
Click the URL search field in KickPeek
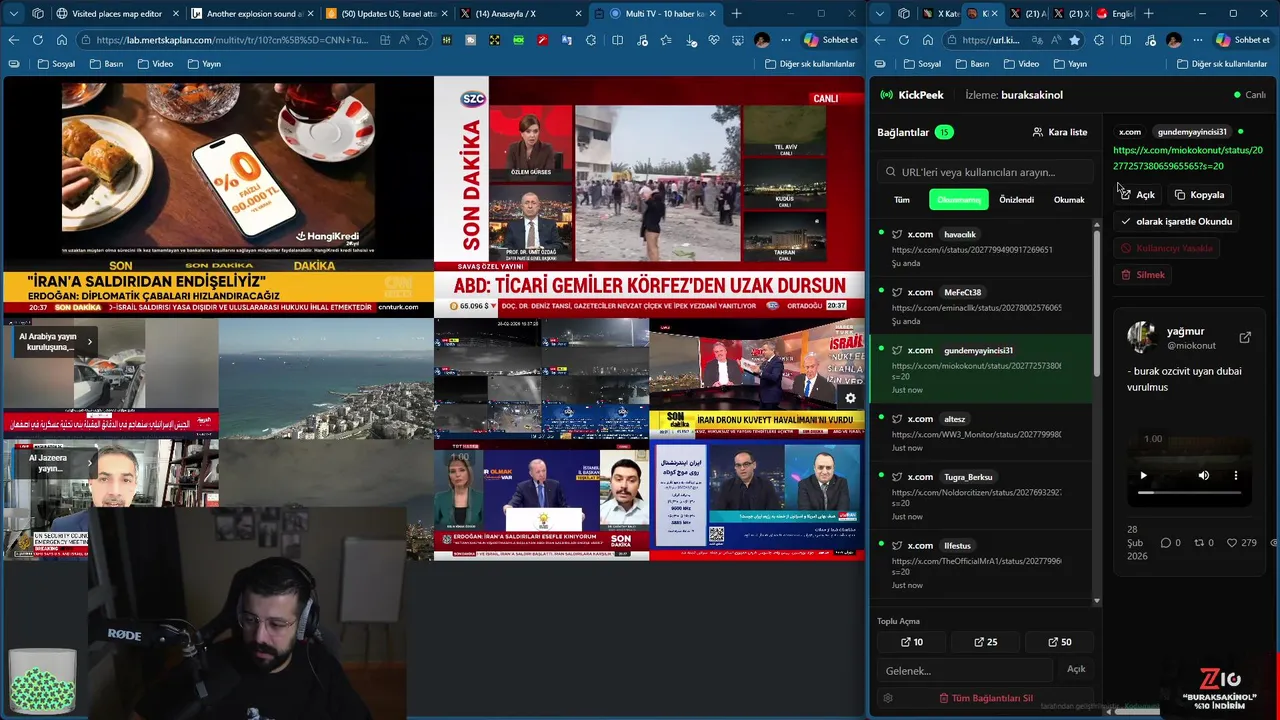(x=985, y=172)
